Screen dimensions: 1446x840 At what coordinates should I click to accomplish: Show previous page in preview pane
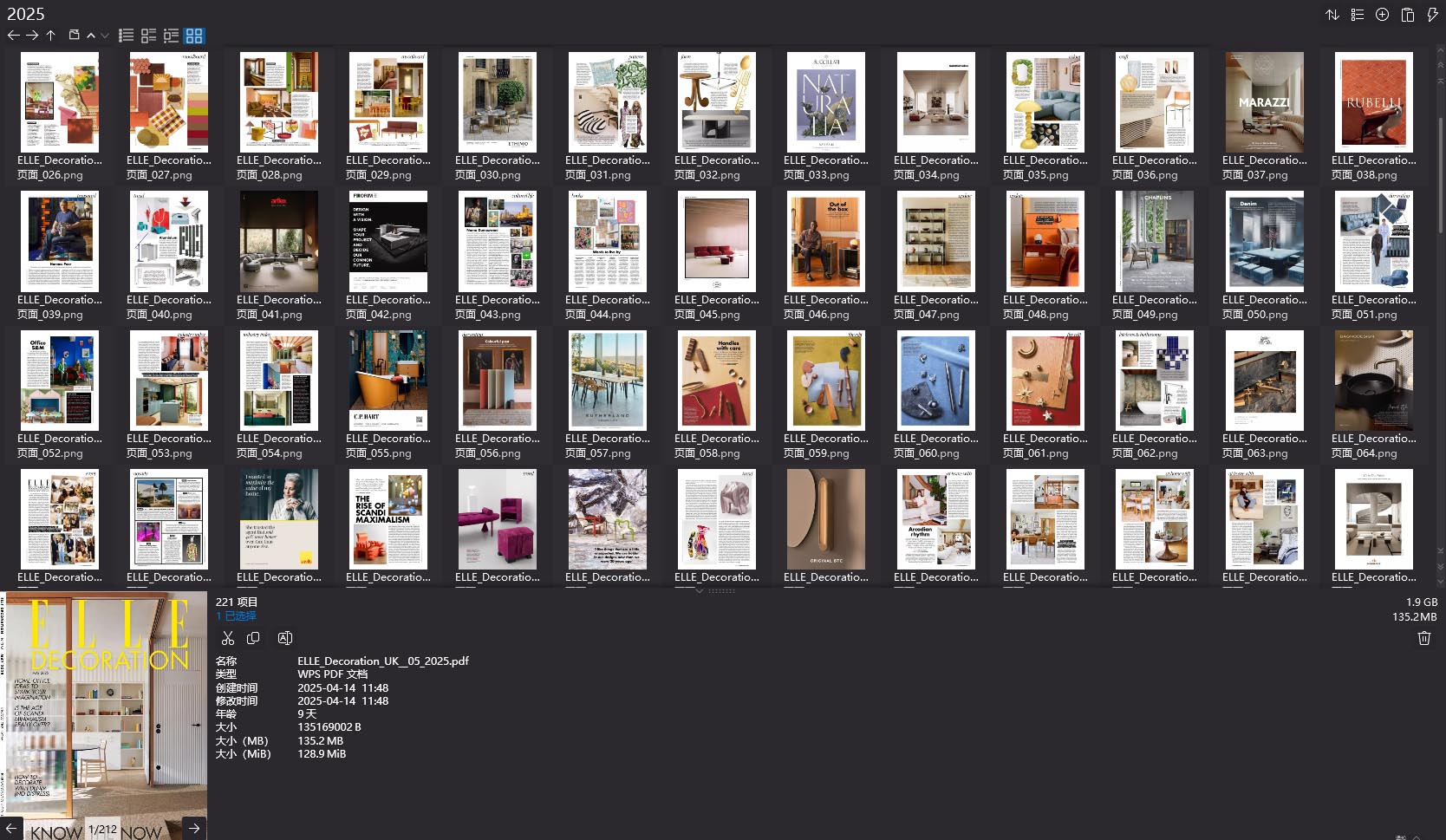tap(12, 829)
